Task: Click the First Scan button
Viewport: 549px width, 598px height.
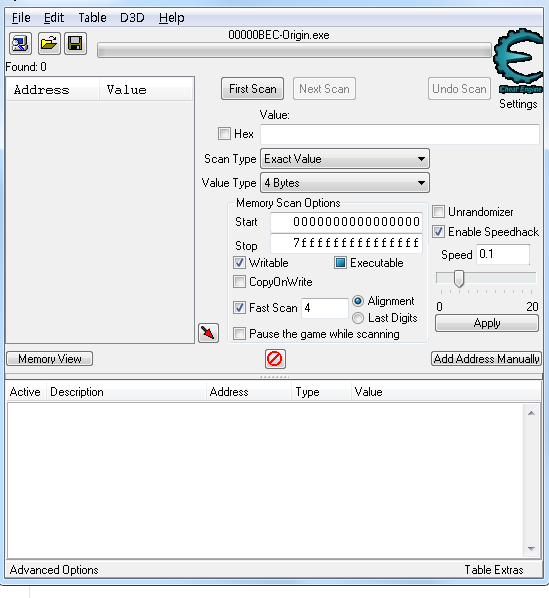Action: (252, 89)
